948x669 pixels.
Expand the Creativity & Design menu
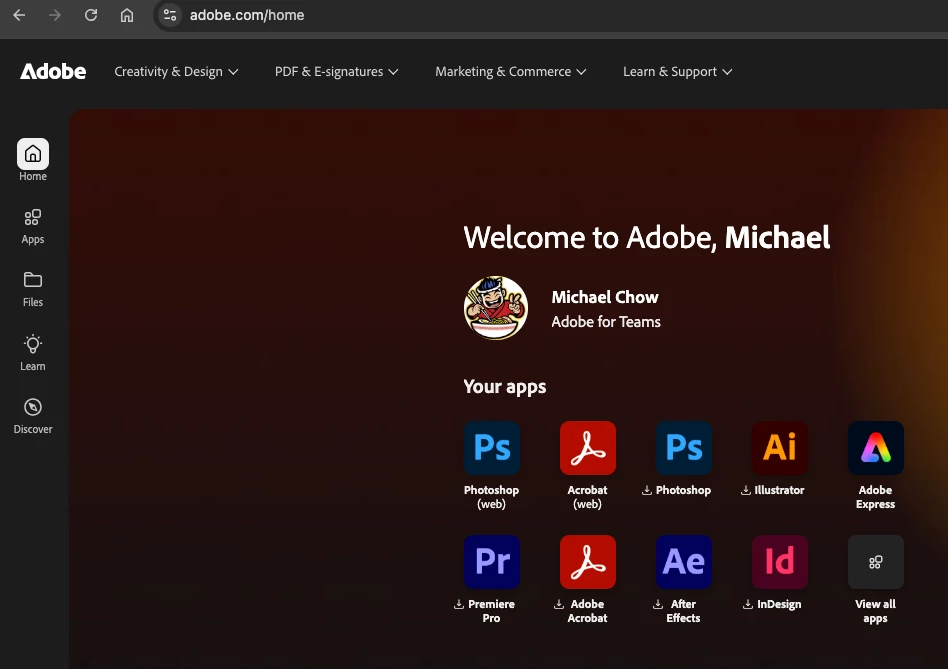176,71
